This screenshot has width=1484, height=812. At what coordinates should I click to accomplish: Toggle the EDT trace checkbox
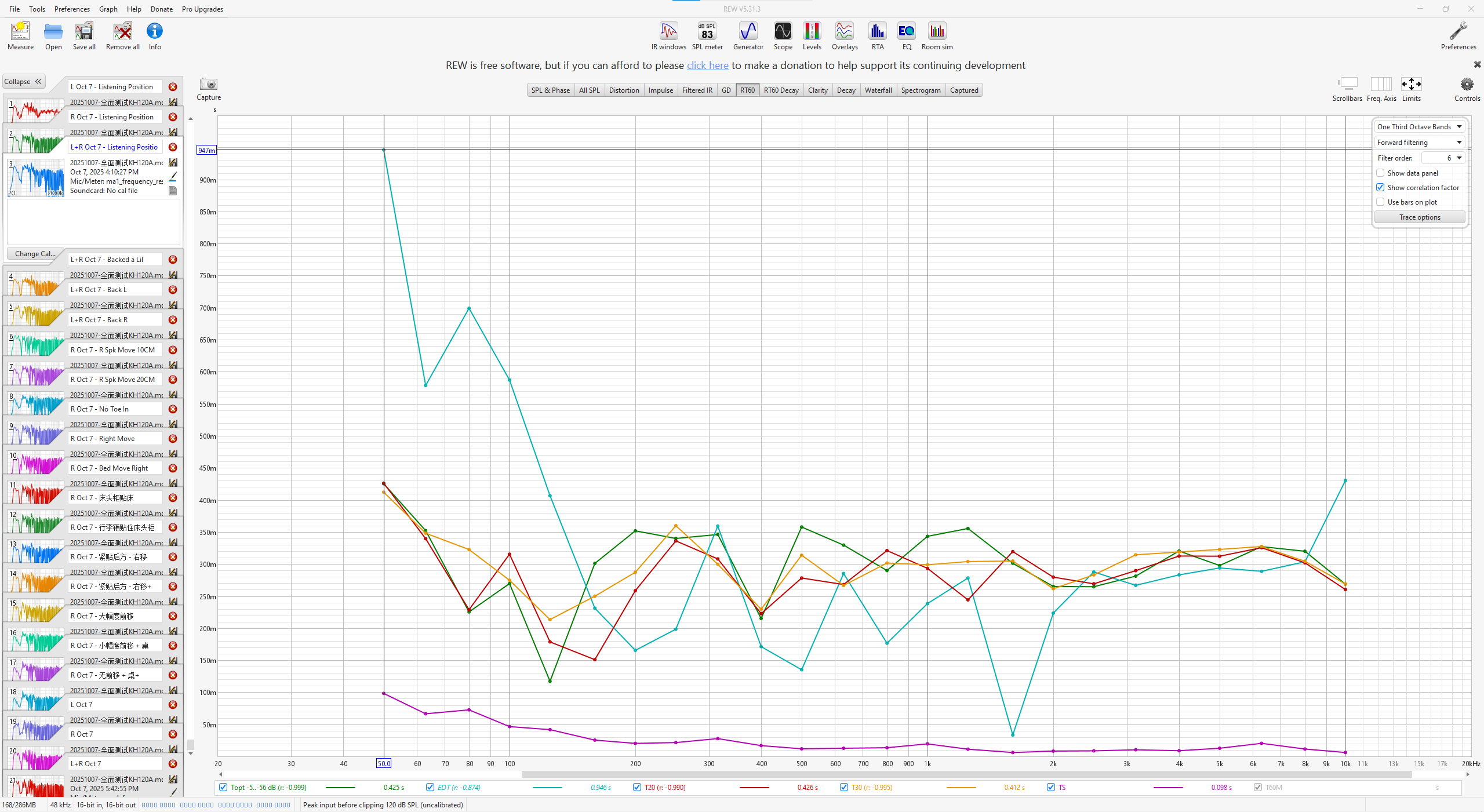pyautogui.click(x=430, y=787)
